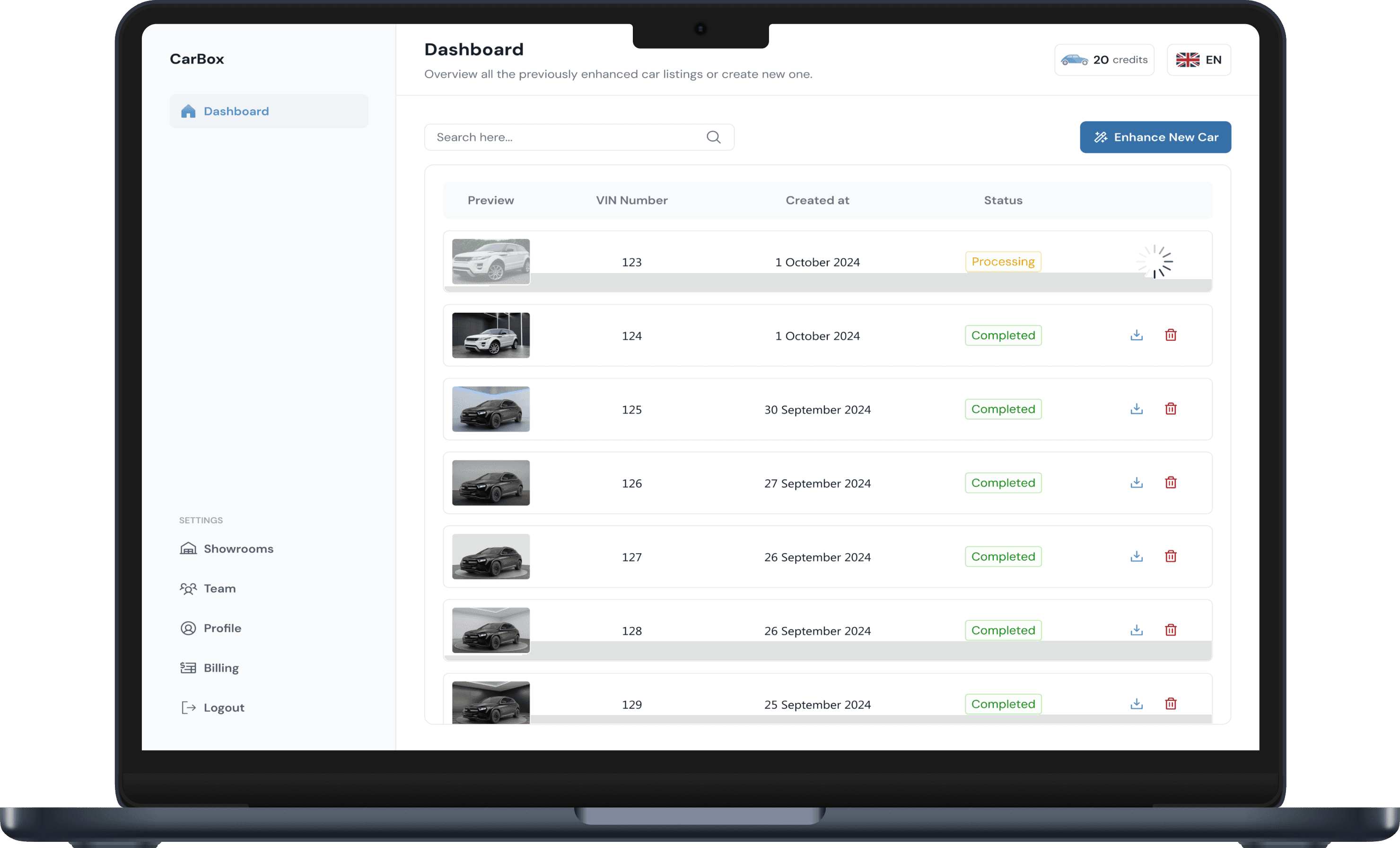This screenshot has width=1400, height=848.
Task: Download the listing with VIN 126
Action: click(x=1137, y=483)
